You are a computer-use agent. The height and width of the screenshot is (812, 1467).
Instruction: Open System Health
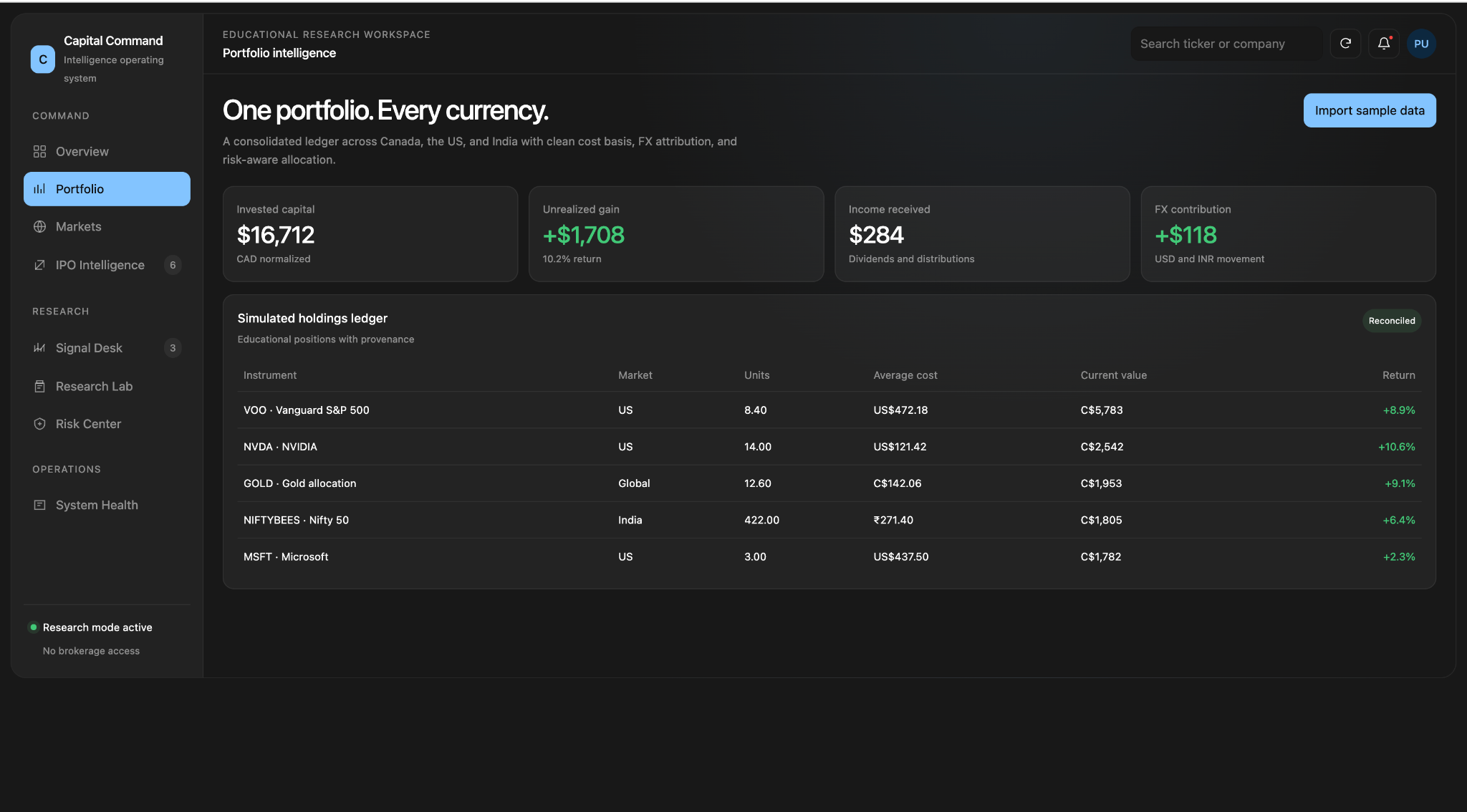click(107, 505)
